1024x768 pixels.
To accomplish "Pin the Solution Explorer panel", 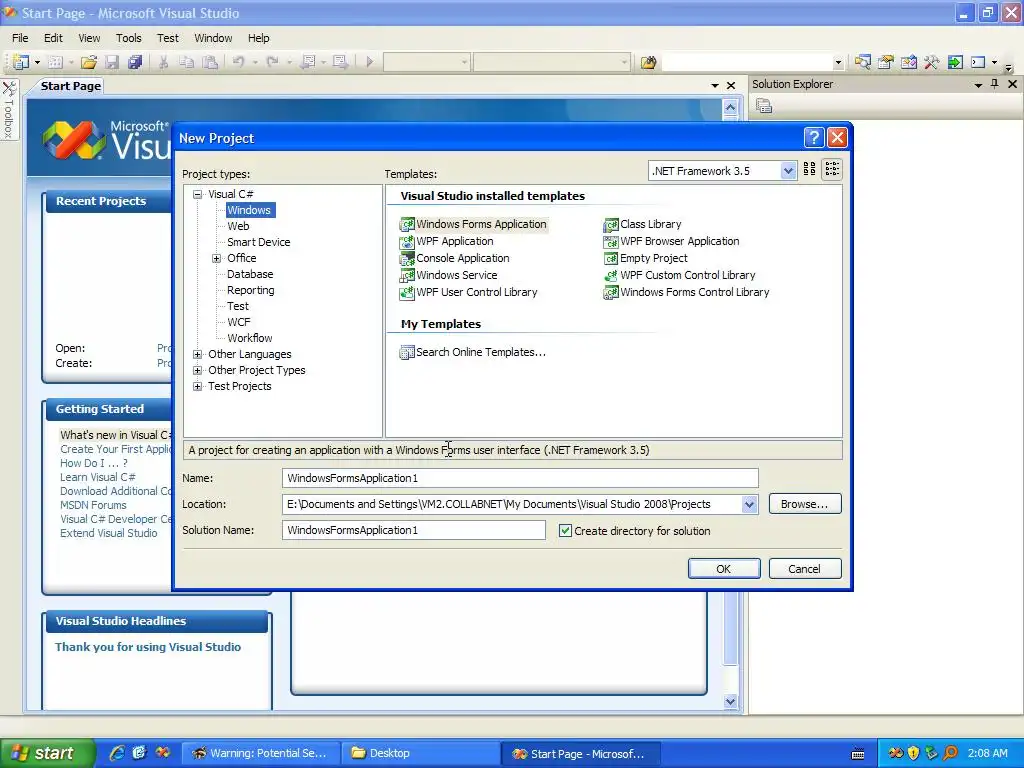I will pos(995,84).
